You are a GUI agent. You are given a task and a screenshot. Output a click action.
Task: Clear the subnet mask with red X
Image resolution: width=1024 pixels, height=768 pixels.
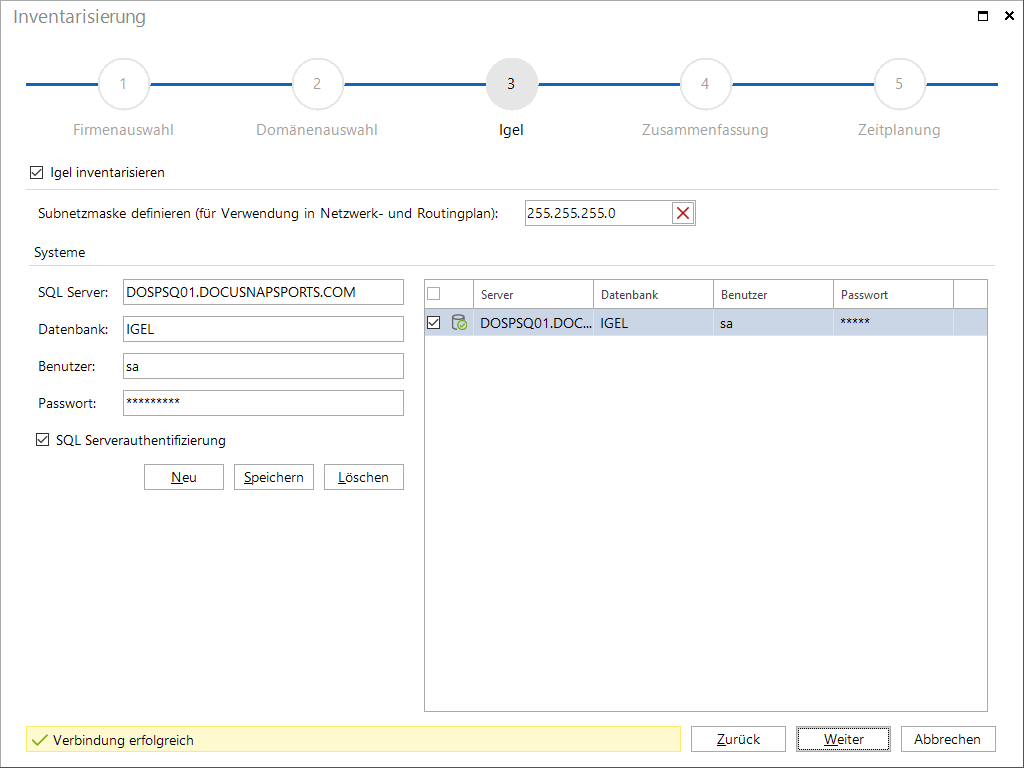tap(682, 213)
